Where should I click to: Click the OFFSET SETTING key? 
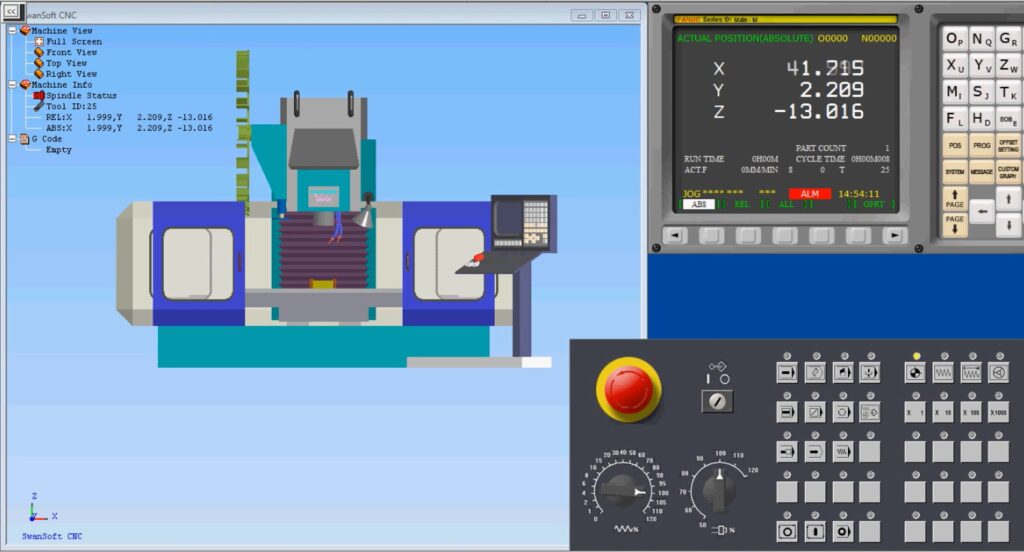(1008, 146)
